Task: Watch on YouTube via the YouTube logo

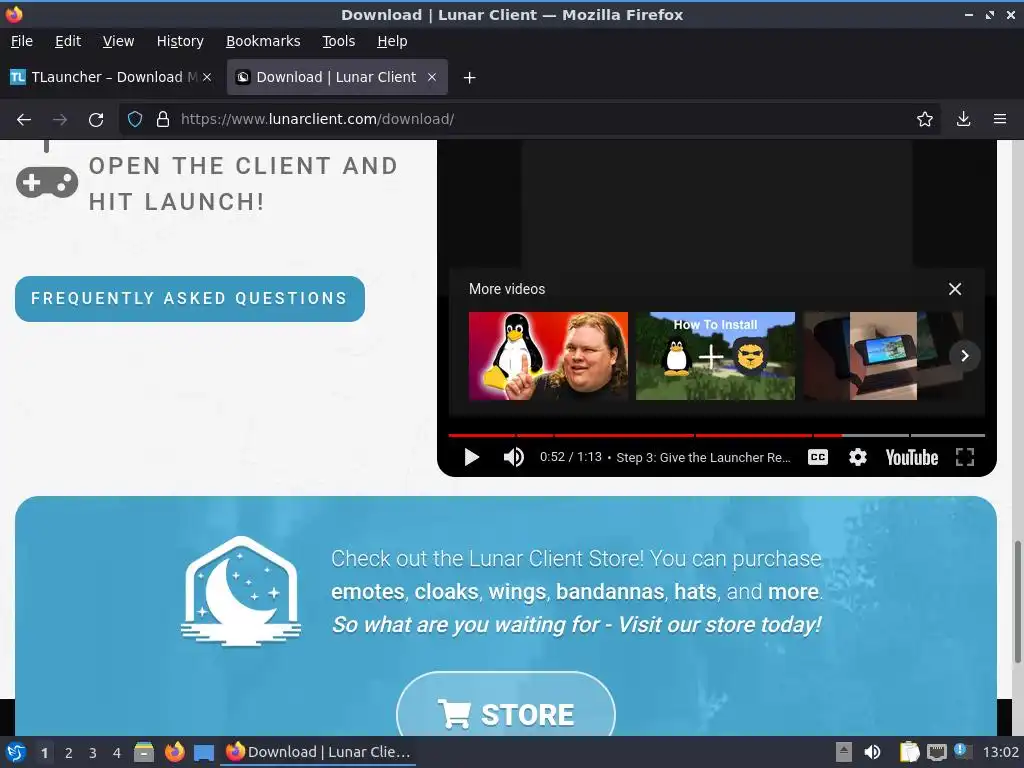Action: (912, 457)
